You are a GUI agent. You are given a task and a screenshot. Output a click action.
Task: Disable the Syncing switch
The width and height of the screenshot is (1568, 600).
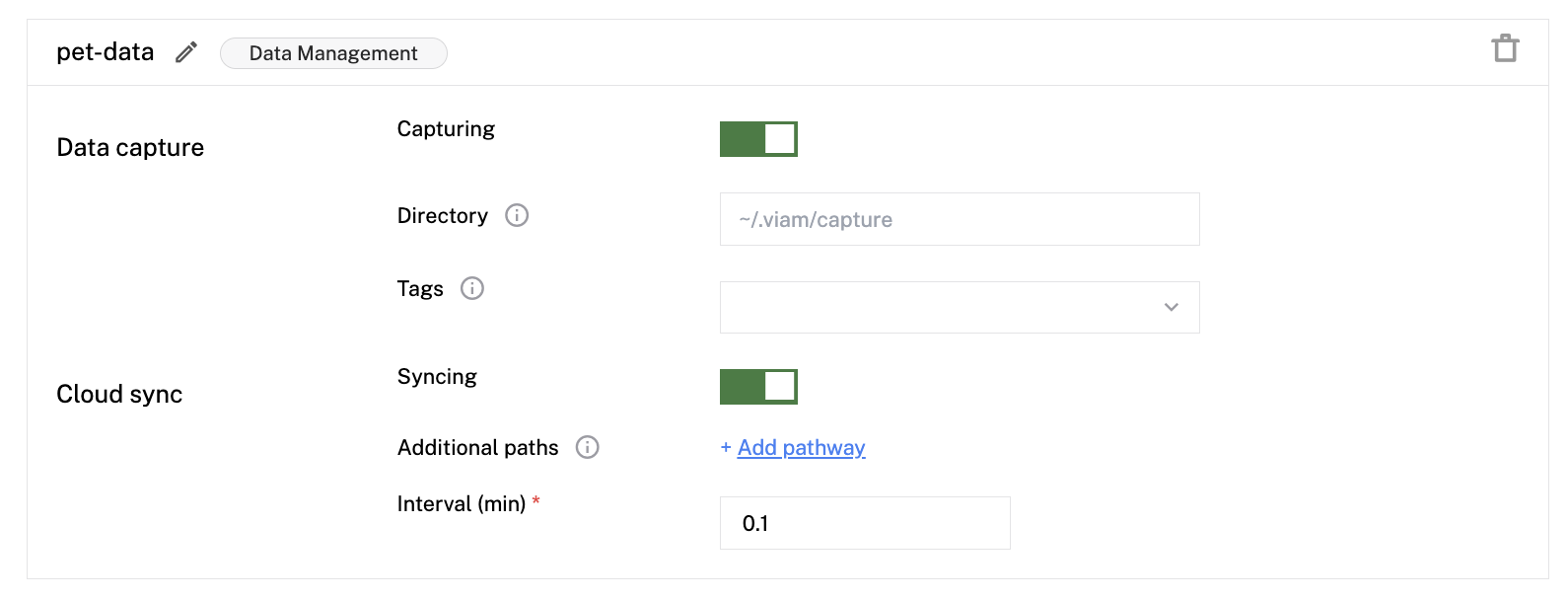[758, 387]
